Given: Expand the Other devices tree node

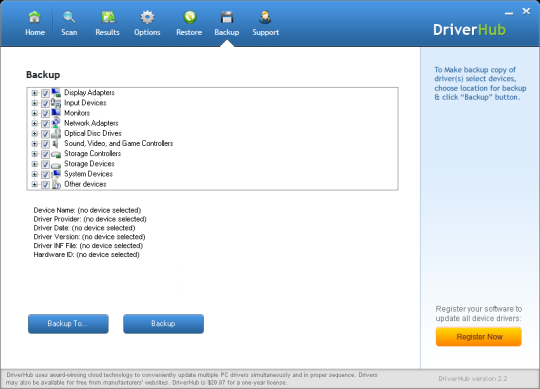Looking at the screenshot, I should click(x=34, y=184).
